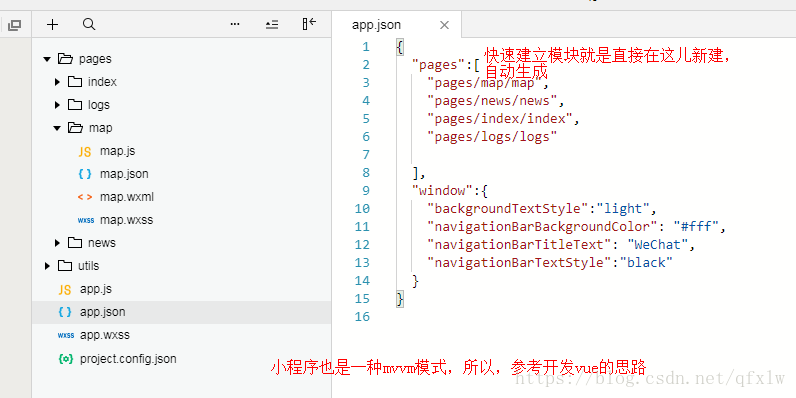This screenshot has height=398, width=796.
Task: Click the collapse-all folders icon
Action: pyautogui.click(x=272, y=24)
